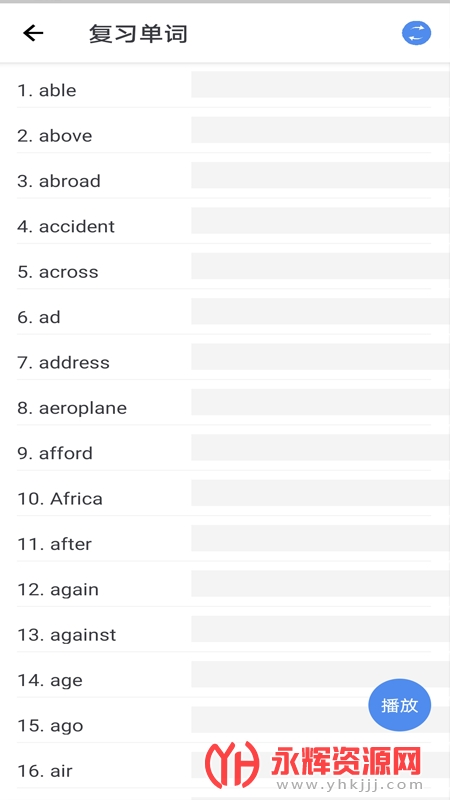
Task: Uncover the gray mask beside "age"
Action: coord(320,674)
